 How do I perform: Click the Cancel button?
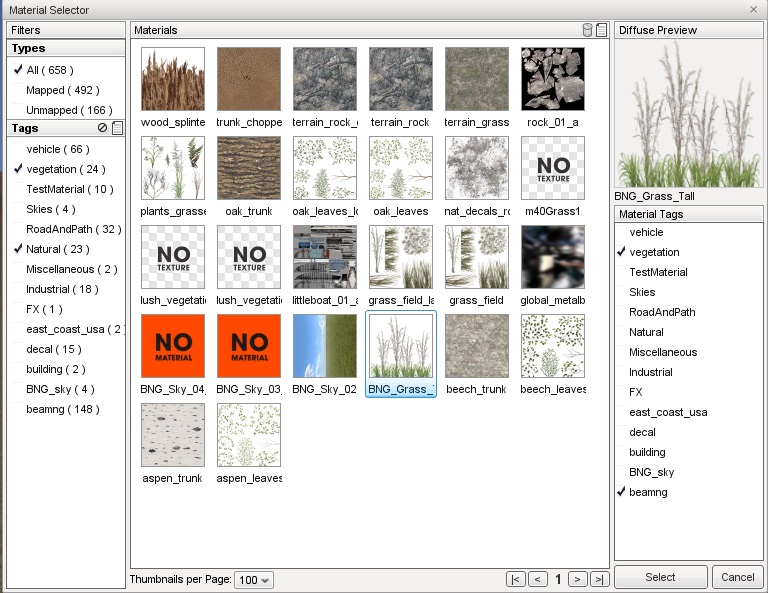pos(738,577)
